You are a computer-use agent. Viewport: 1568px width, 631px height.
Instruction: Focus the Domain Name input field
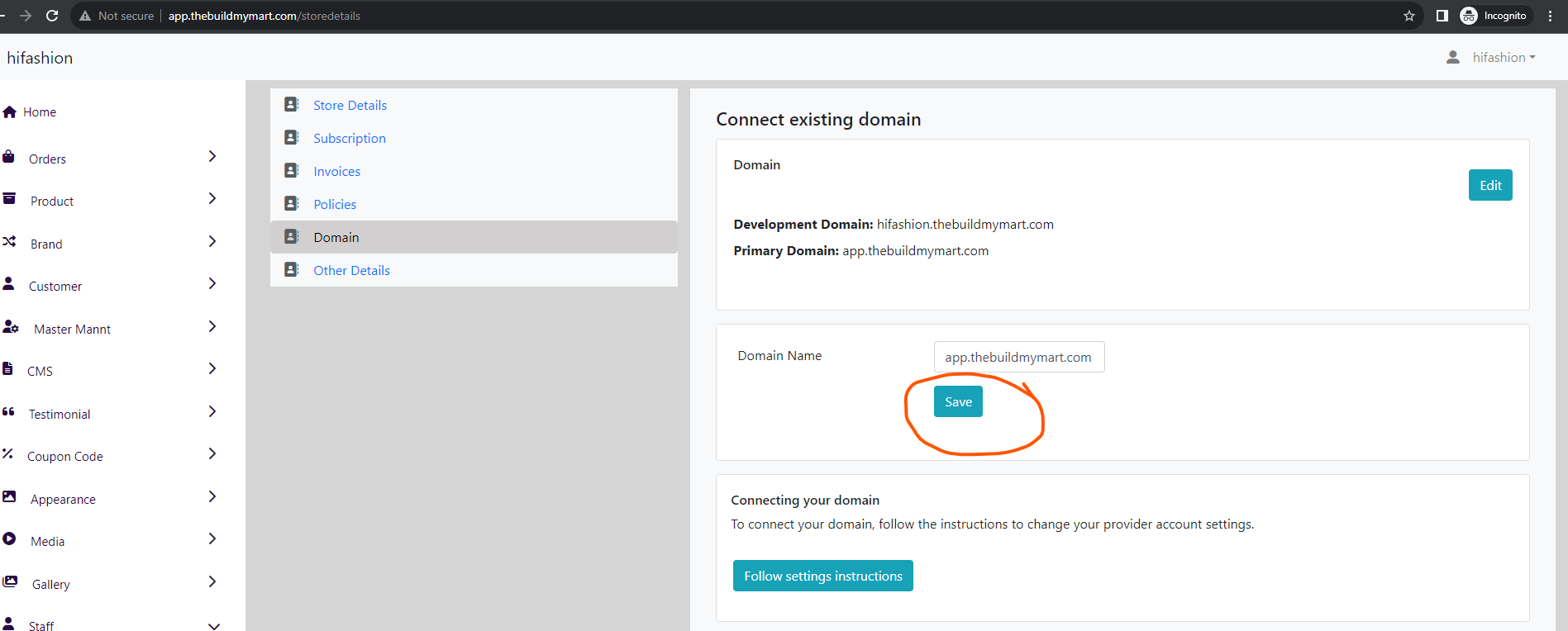[1019, 357]
